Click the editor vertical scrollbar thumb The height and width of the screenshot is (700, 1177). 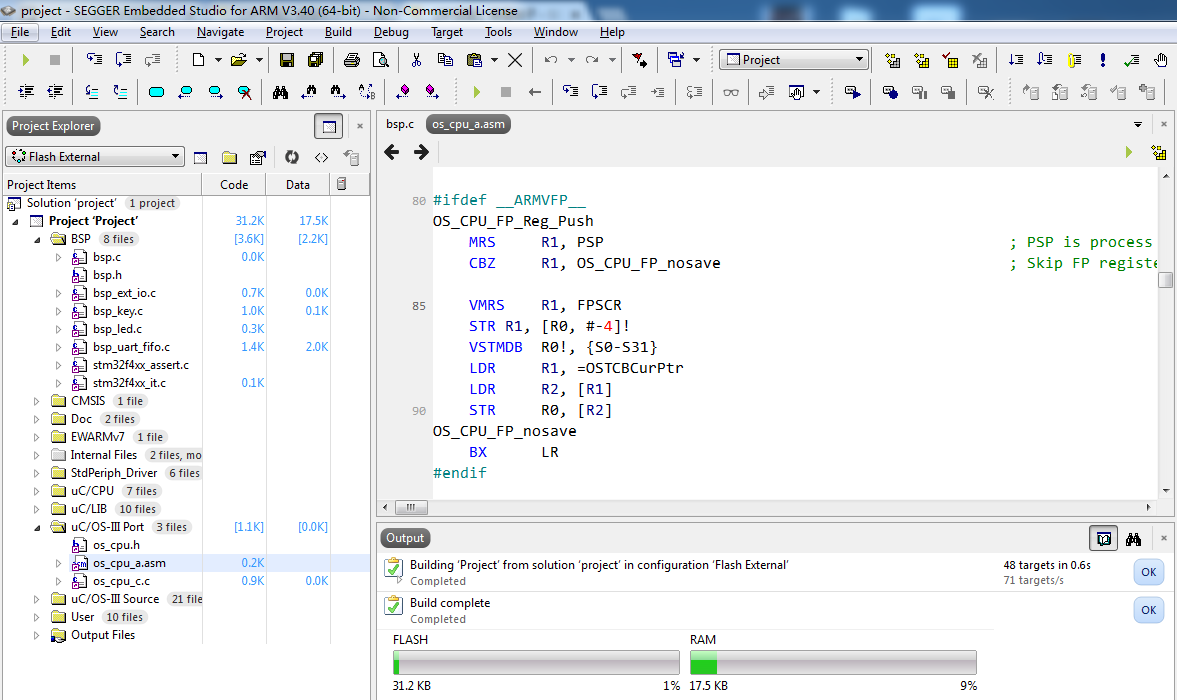click(x=1165, y=280)
